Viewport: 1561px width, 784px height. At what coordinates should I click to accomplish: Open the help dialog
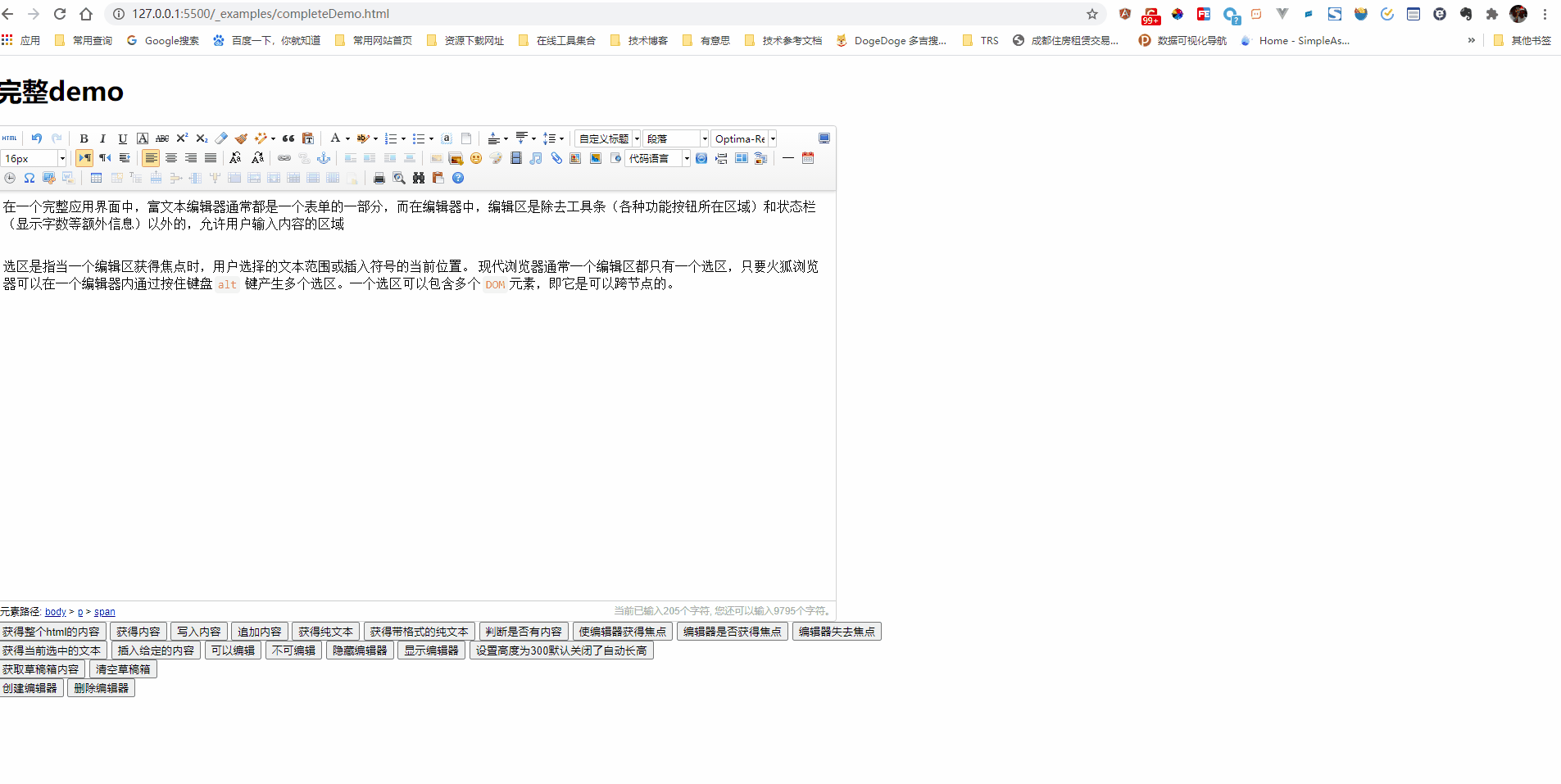click(x=457, y=177)
